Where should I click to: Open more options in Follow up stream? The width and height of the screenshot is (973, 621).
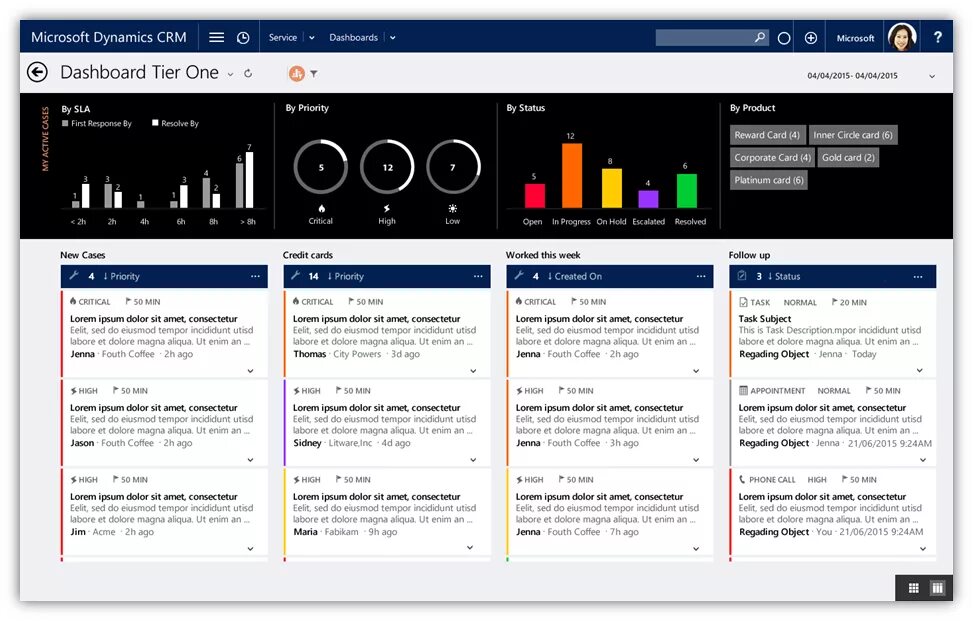click(918, 276)
